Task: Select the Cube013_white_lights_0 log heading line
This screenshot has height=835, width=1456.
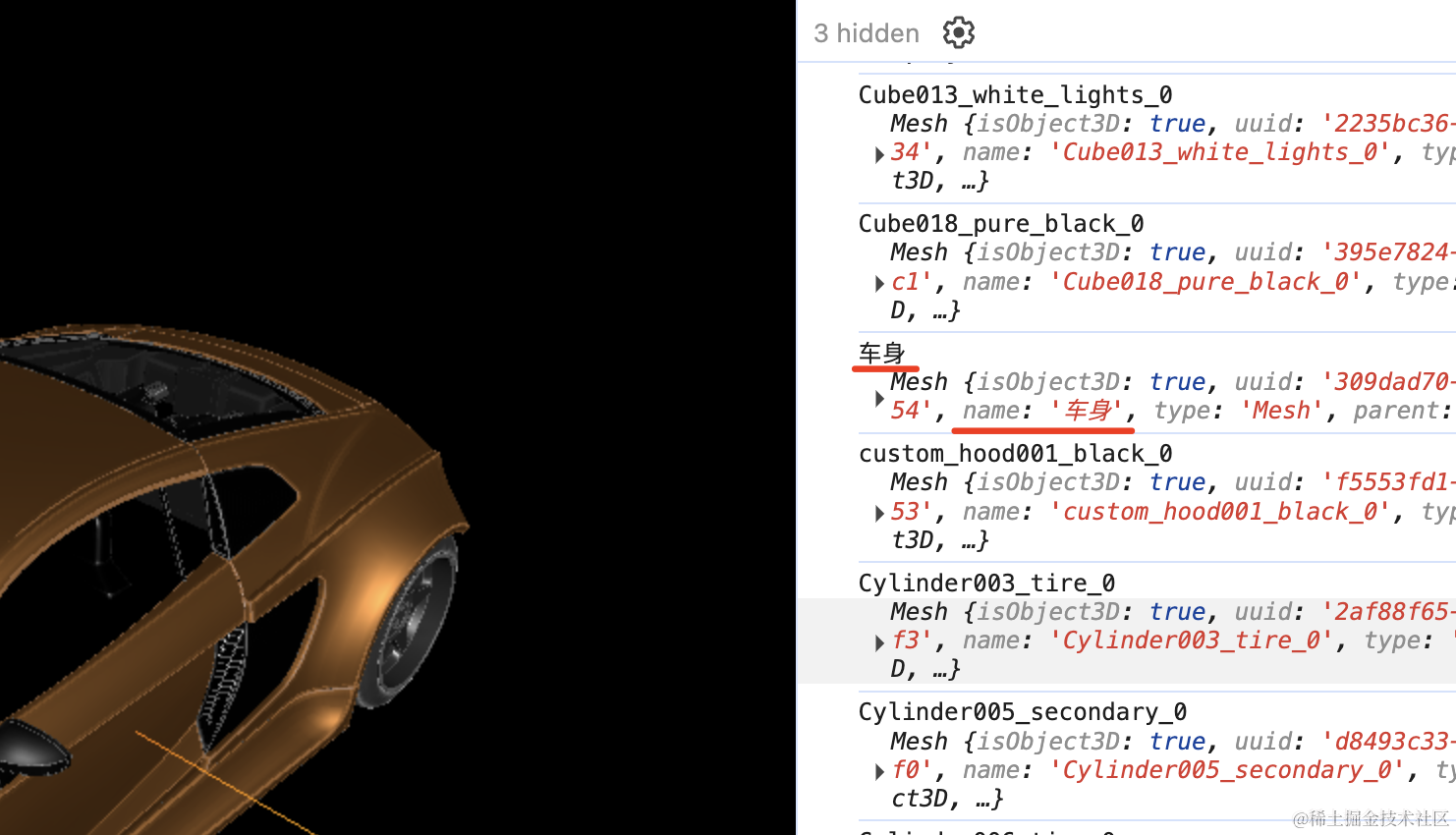Action: [x=1016, y=94]
